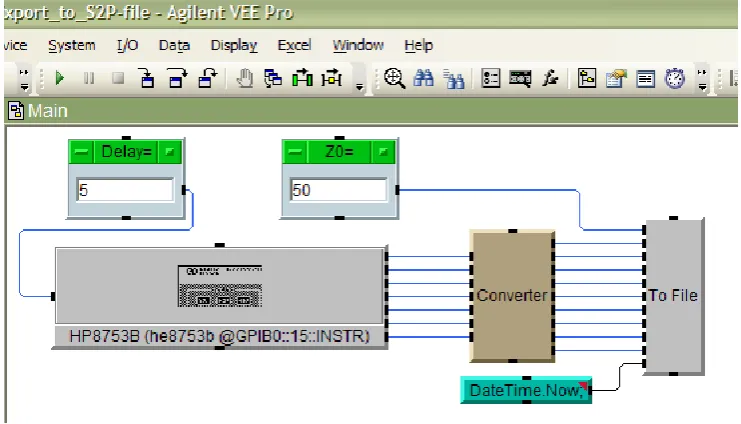Click the Step Out icon
Viewport: 741px width, 424px height.
pyautogui.click(x=207, y=78)
